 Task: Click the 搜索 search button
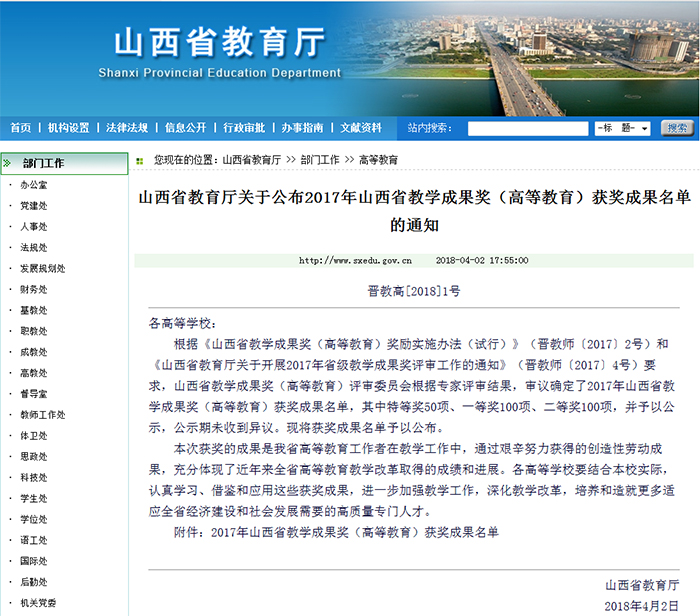click(677, 128)
